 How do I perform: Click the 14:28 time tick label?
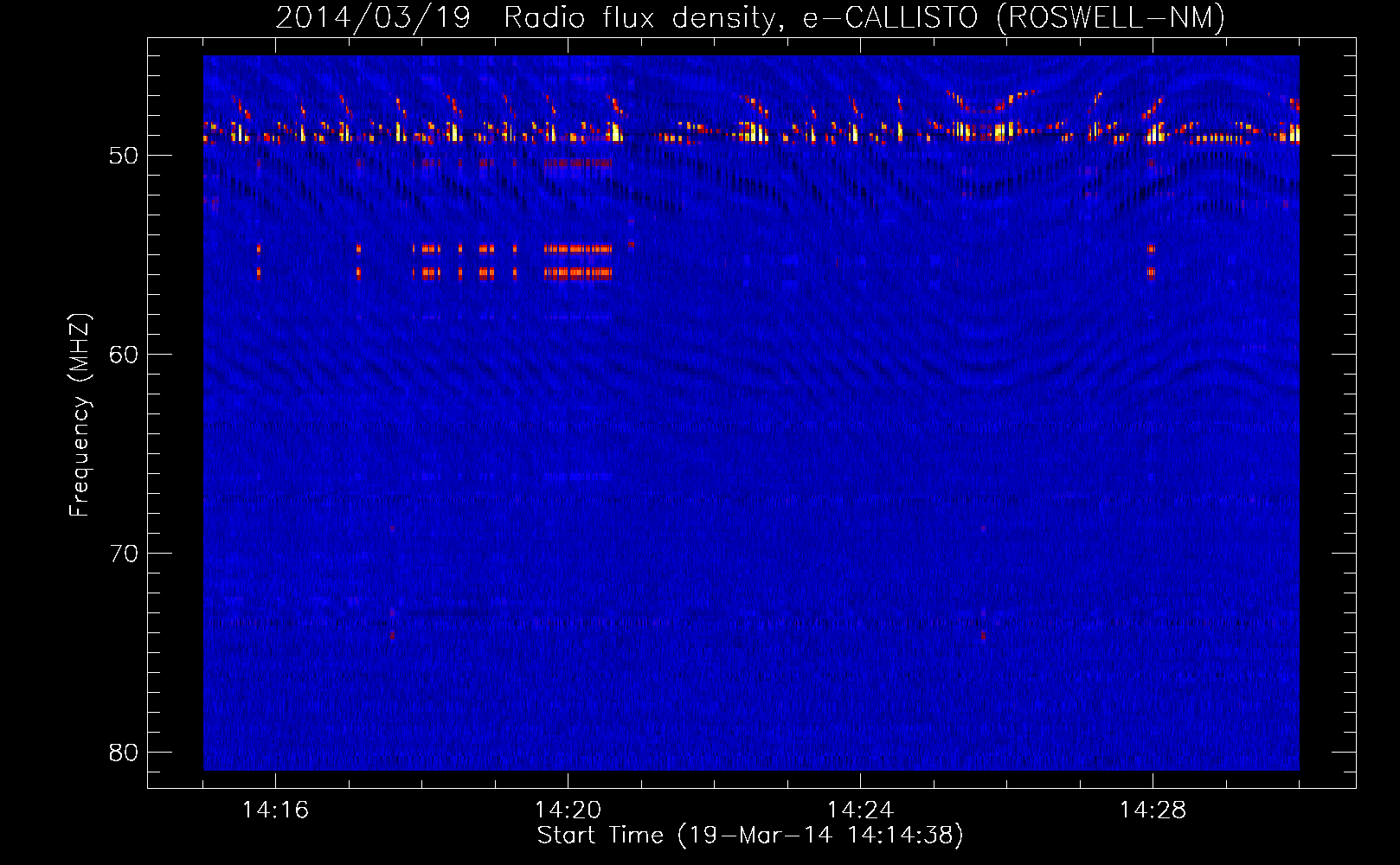click(x=1153, y=811)
